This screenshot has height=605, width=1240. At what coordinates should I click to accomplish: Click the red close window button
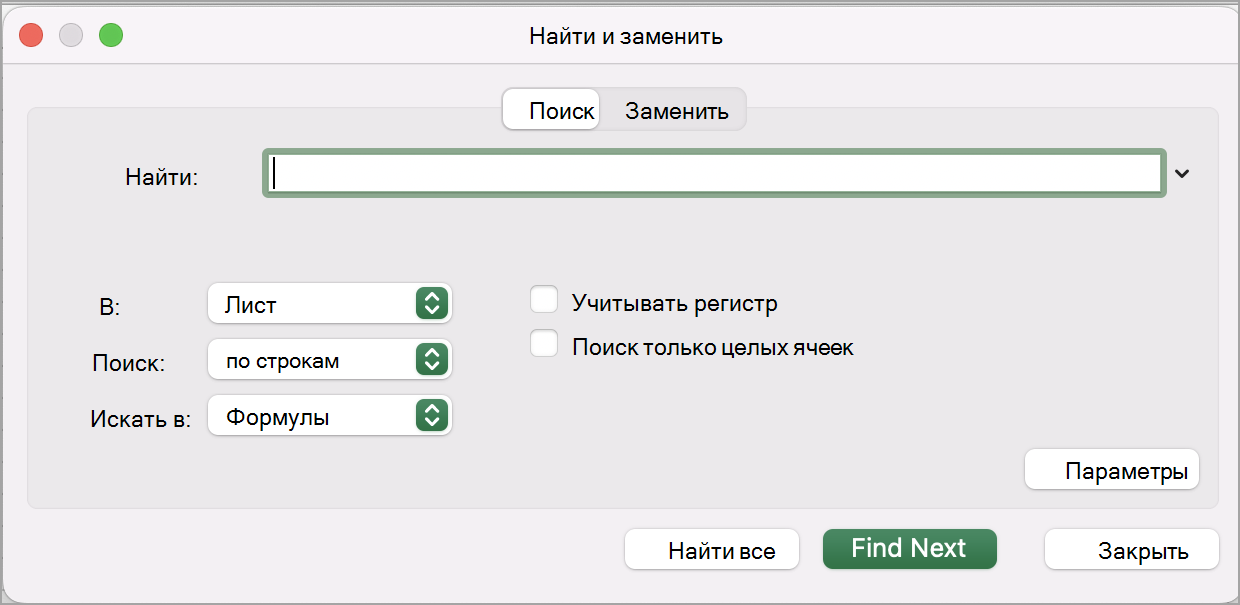32,36
